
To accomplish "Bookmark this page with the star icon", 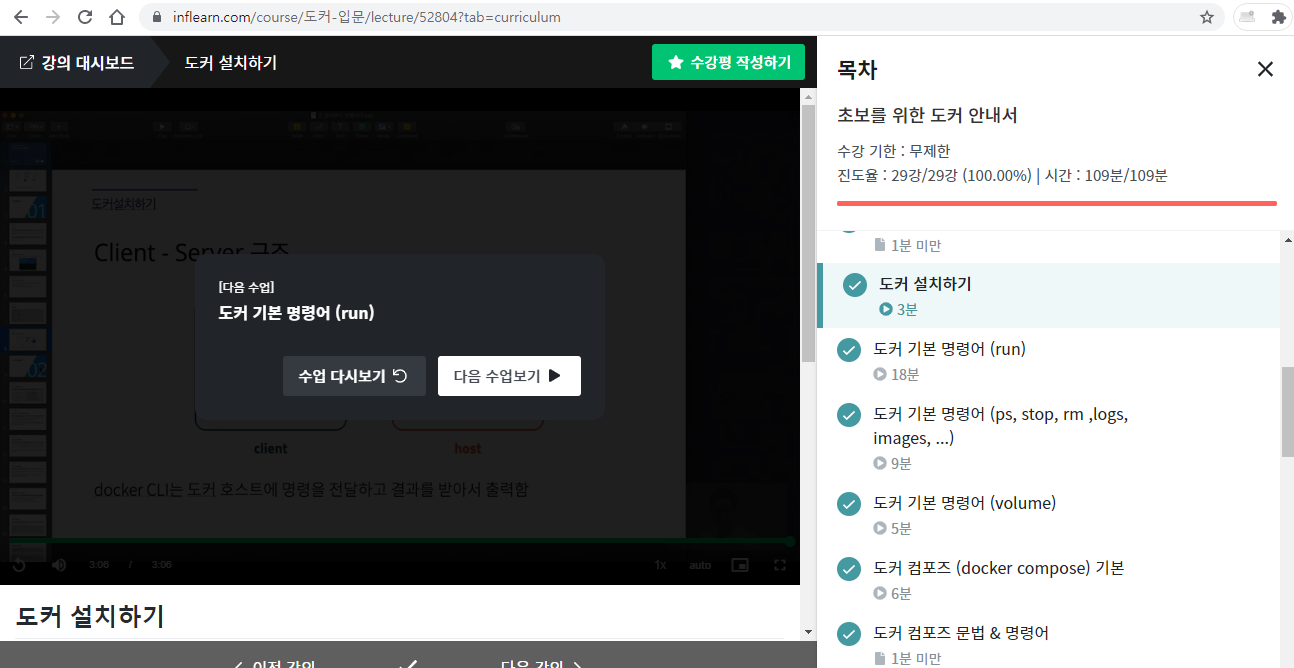I will pyautogui.click(x=1207, y=17).
